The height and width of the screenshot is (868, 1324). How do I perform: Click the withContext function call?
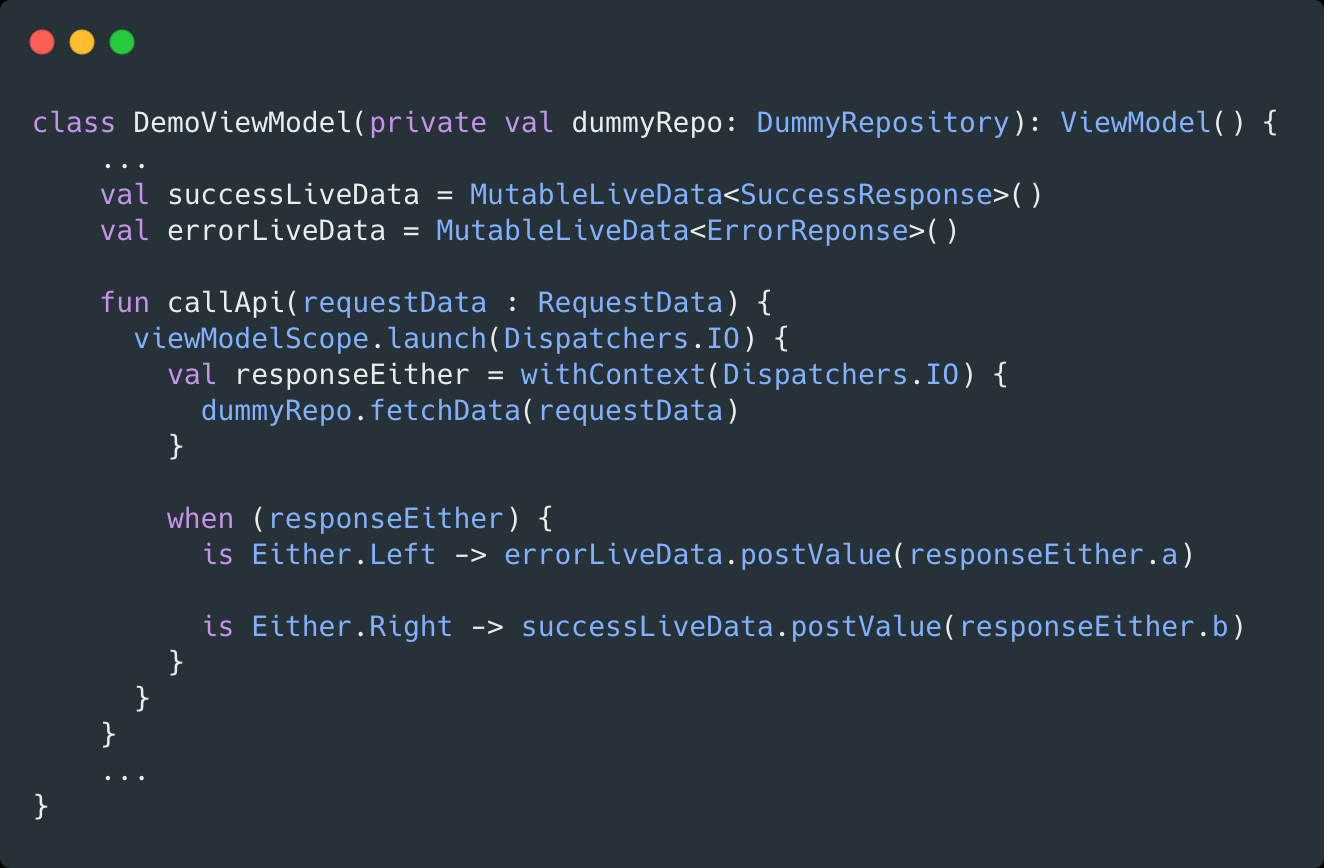[613, 375]
